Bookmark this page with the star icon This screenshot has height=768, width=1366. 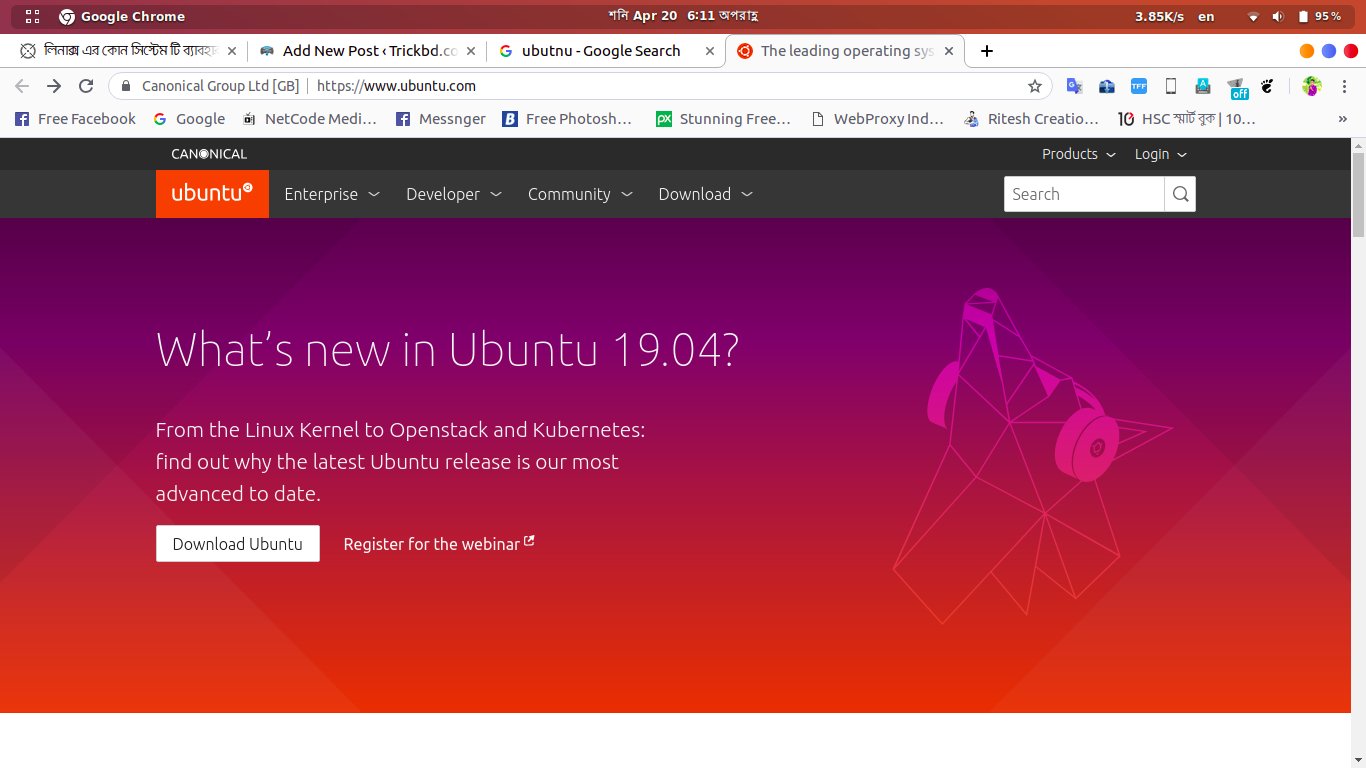[1035, 86]
